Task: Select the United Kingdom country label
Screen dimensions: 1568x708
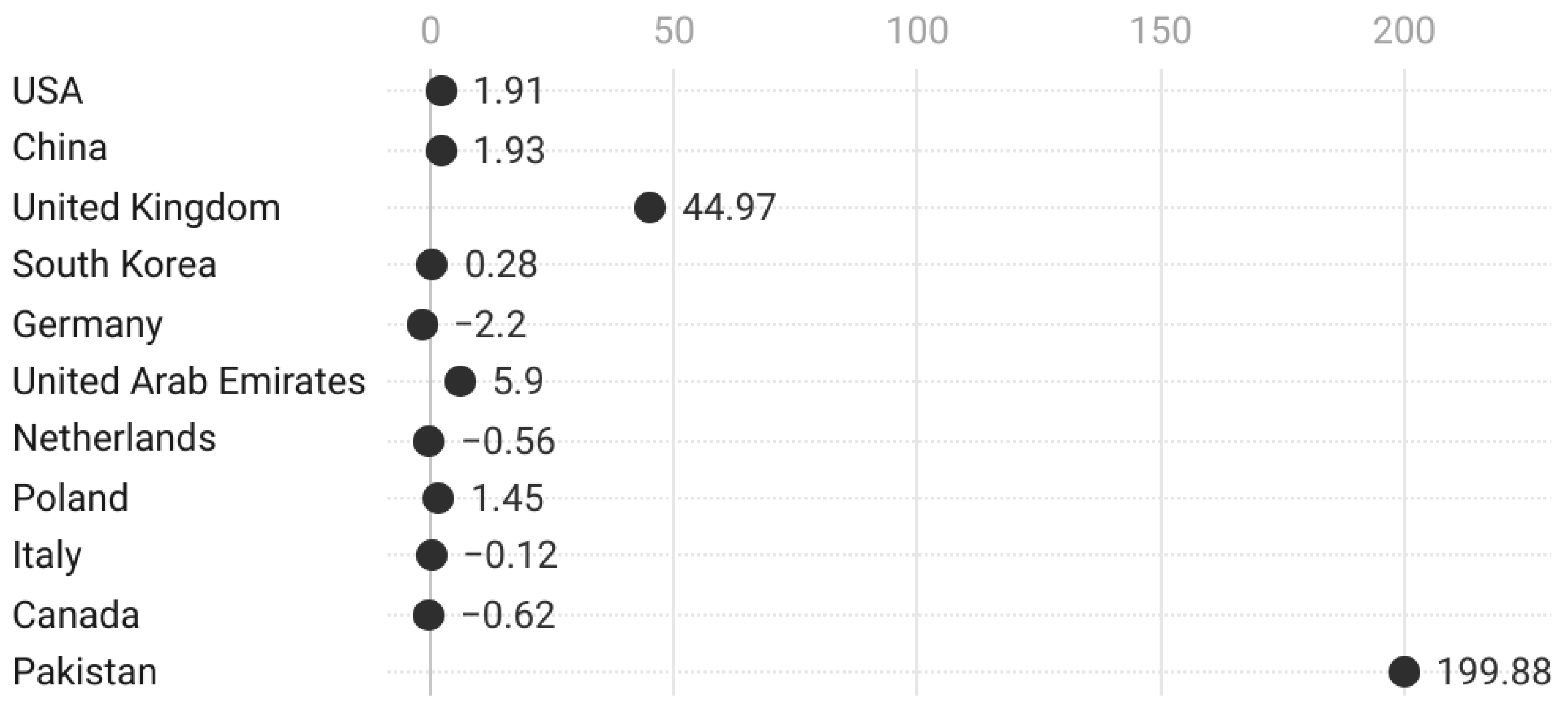Action: (146, 208)
